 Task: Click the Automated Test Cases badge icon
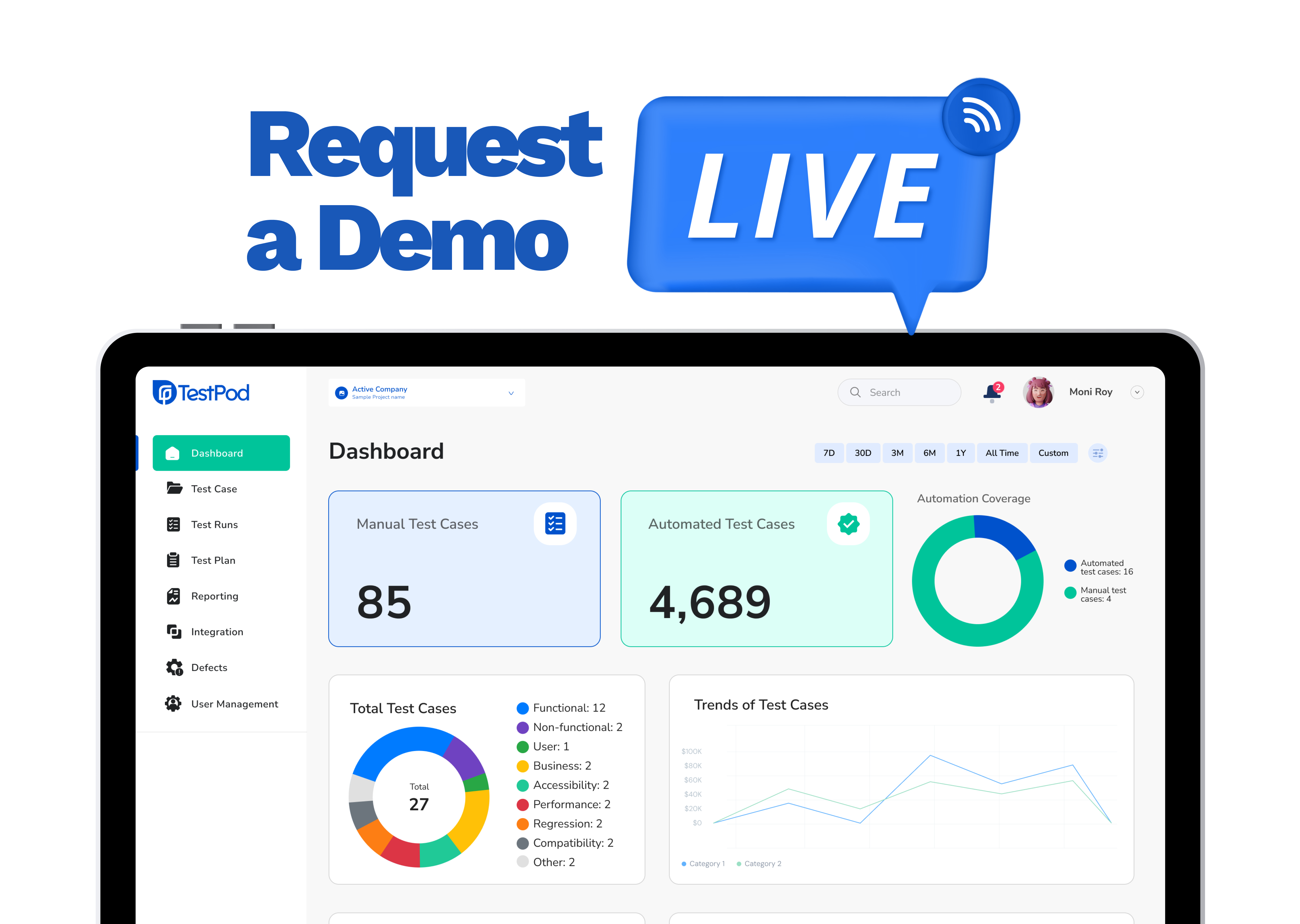pos(848,523)
